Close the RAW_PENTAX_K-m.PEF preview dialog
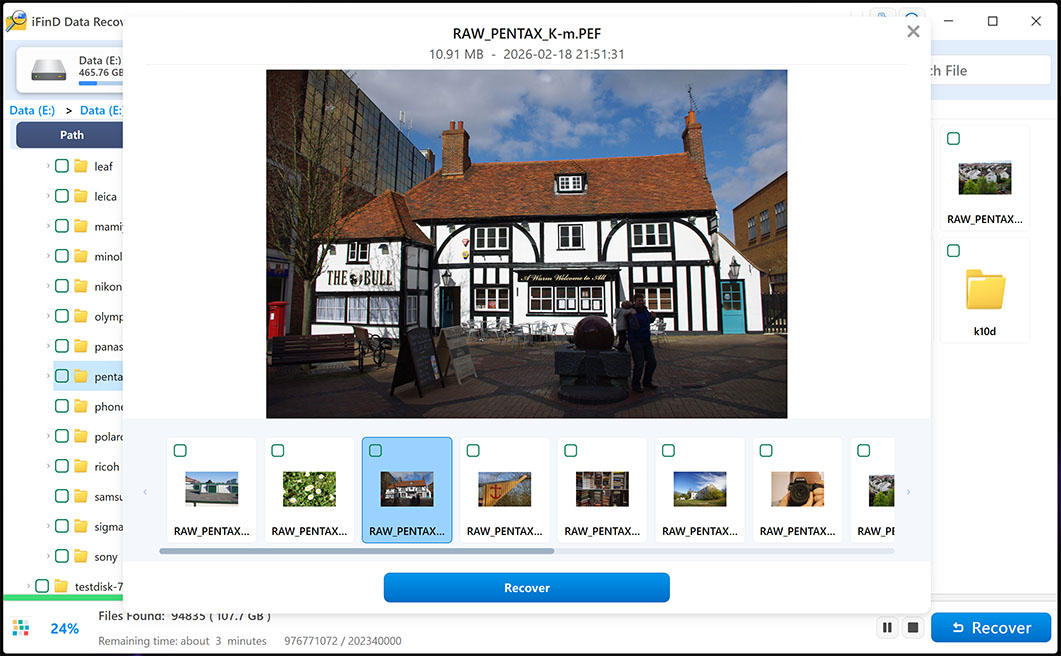 click(913, 31)
